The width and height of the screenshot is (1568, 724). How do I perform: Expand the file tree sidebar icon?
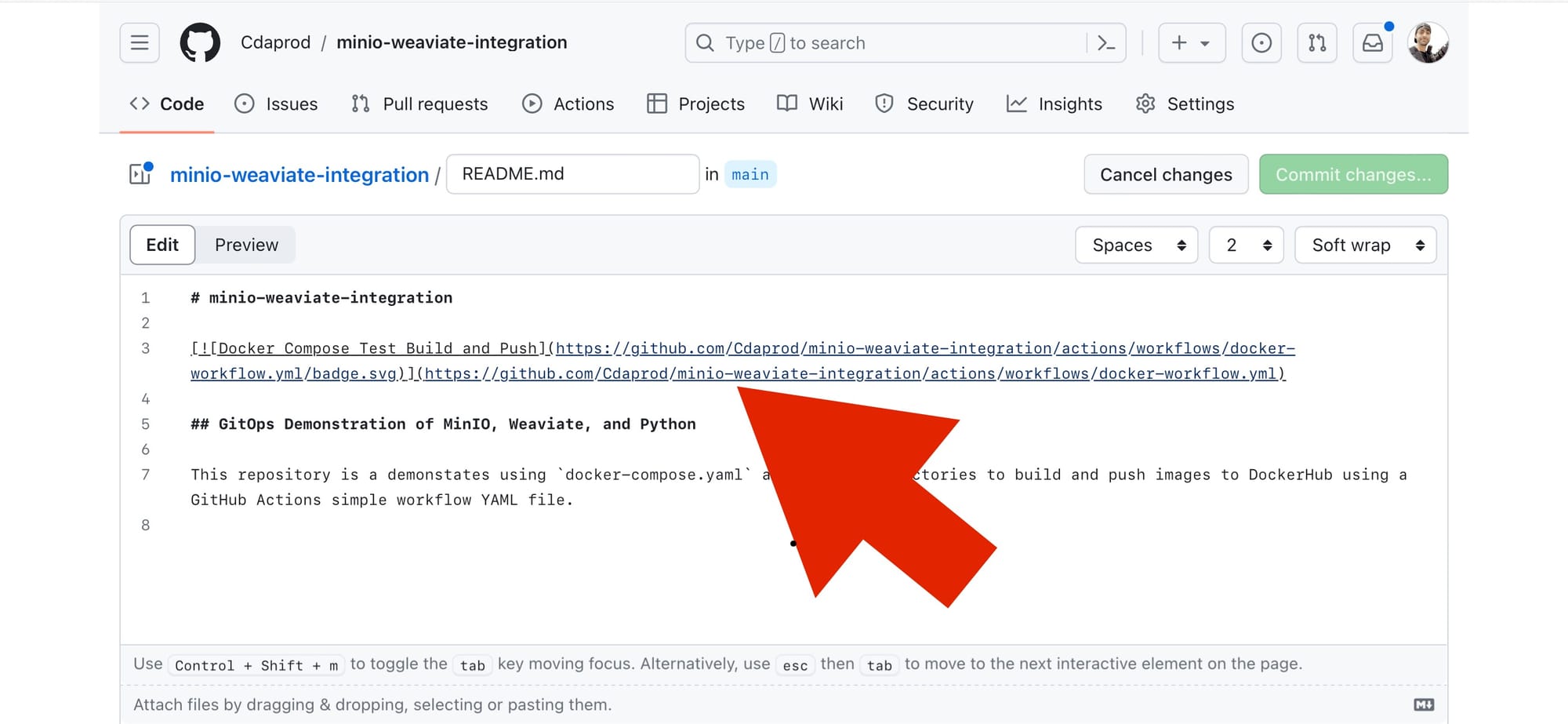pos(141,173)
